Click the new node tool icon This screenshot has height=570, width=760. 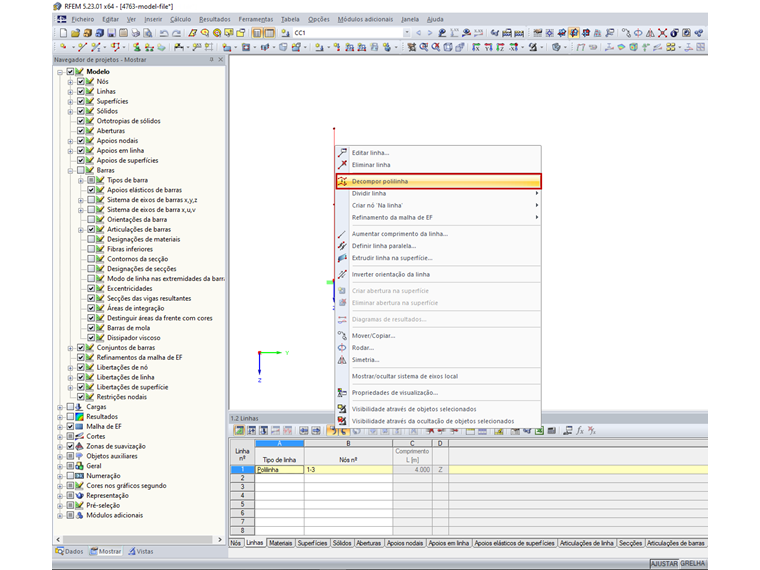click(63, 47)
